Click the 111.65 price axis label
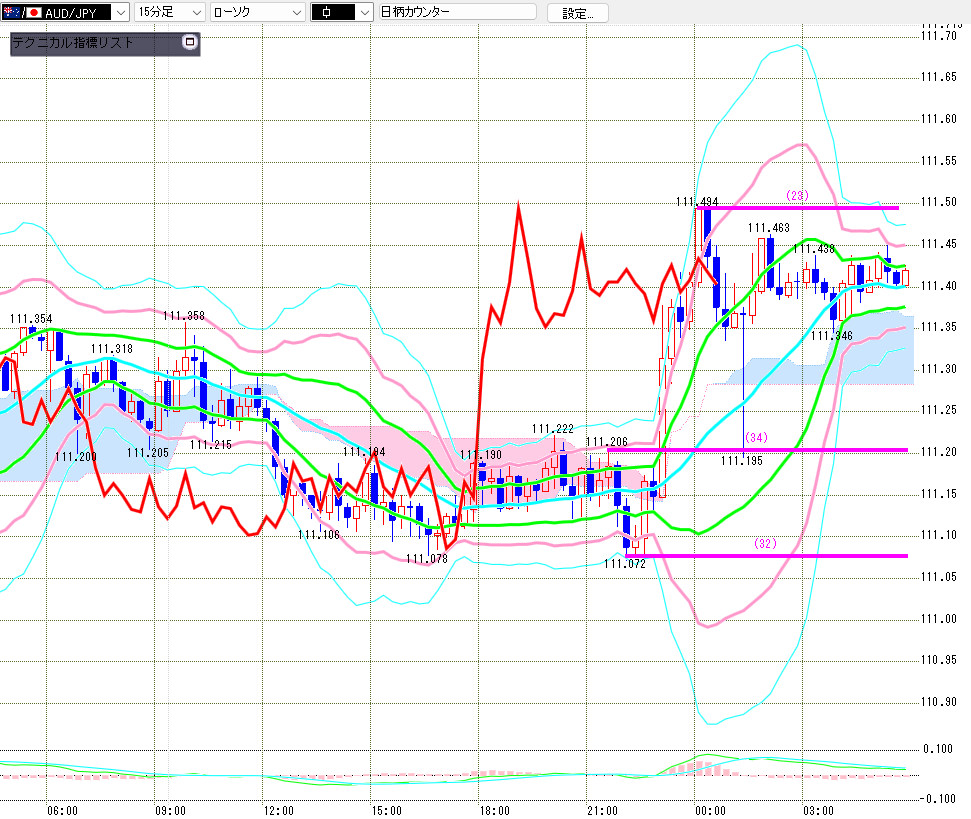Viewport: 971px width, 819px height. 939,77
